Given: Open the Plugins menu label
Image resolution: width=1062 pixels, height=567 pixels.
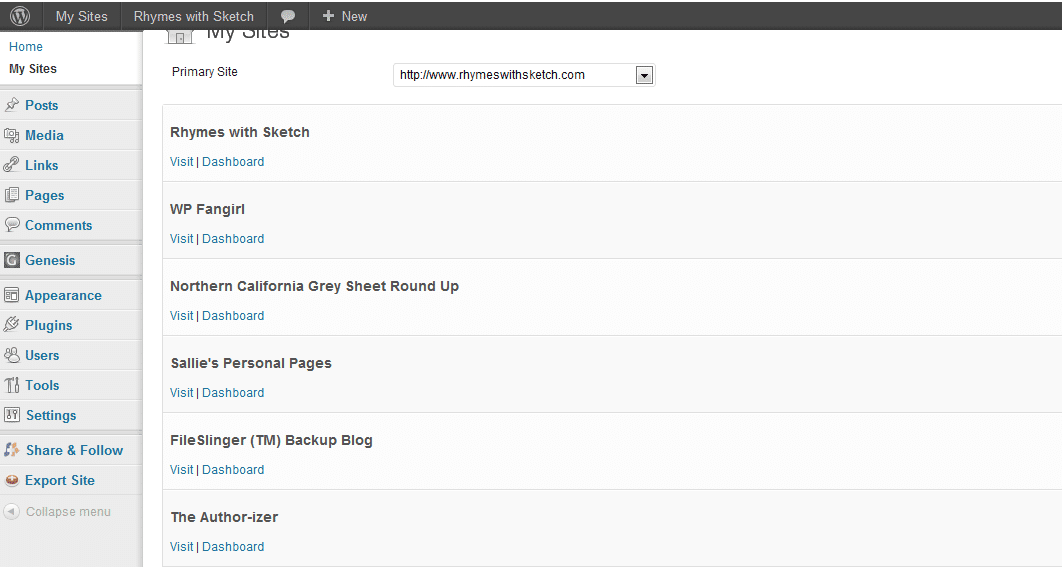Looking at the screenshot, I should (x=48, y=325).
